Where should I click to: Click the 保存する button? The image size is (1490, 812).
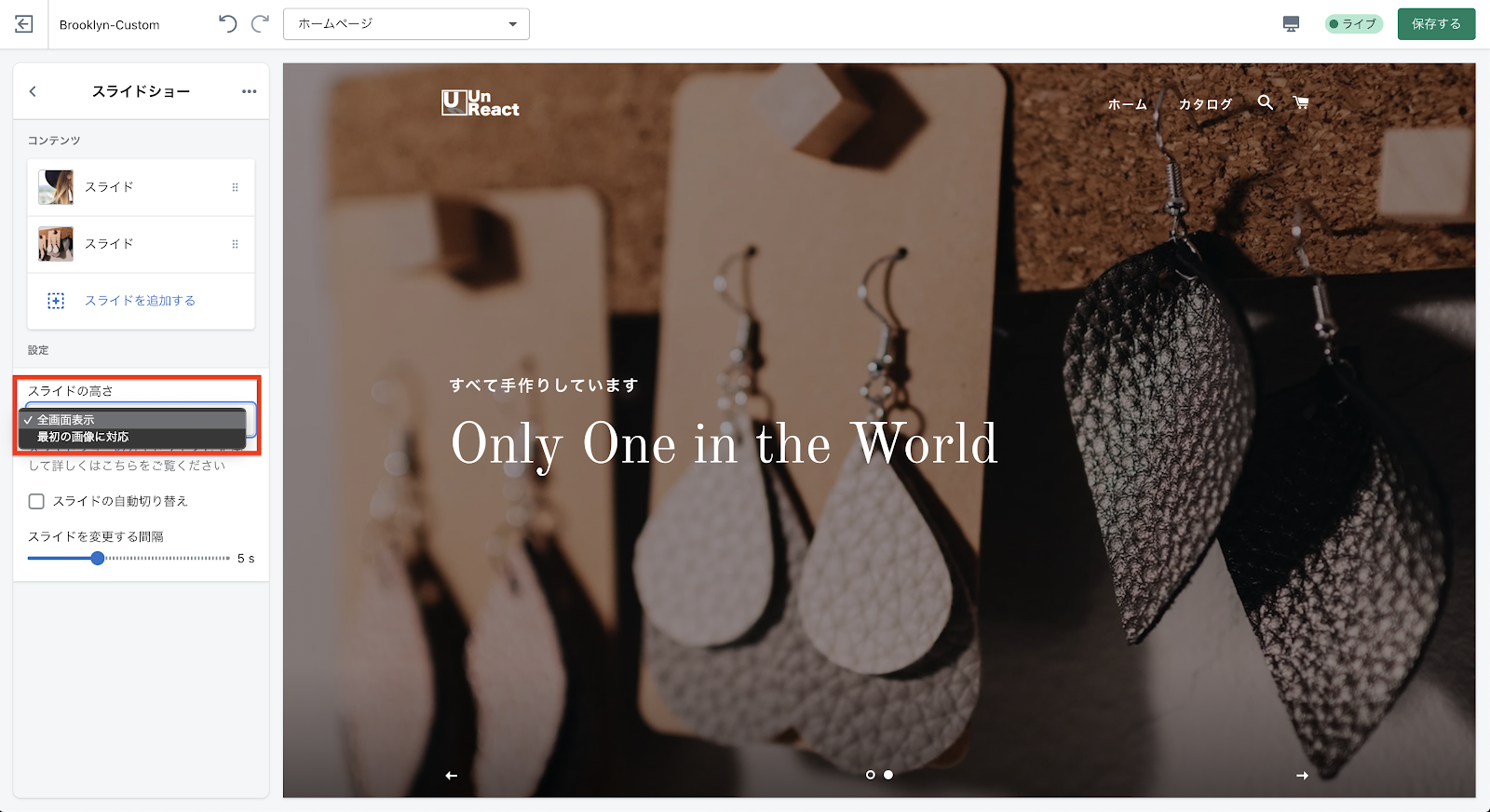point(1436,24)
